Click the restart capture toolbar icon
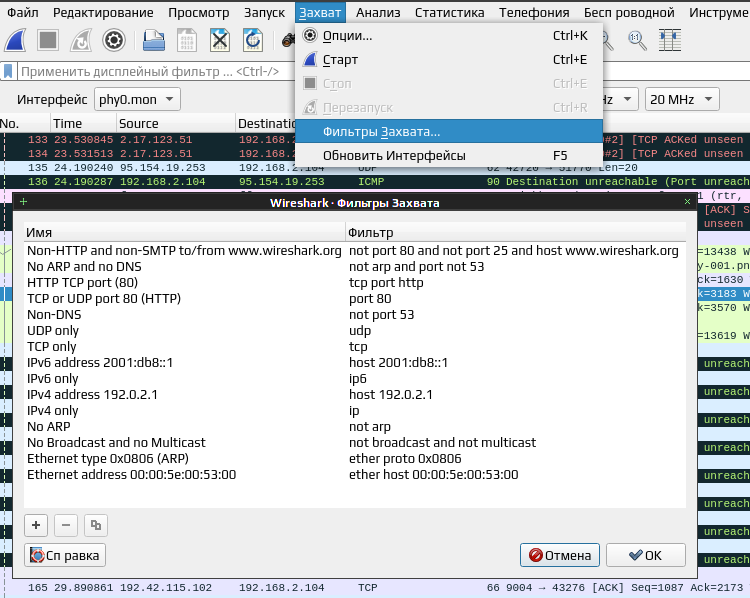Image resolution: width=750 pixels, height=598 pixels. [x=81, y=40]
